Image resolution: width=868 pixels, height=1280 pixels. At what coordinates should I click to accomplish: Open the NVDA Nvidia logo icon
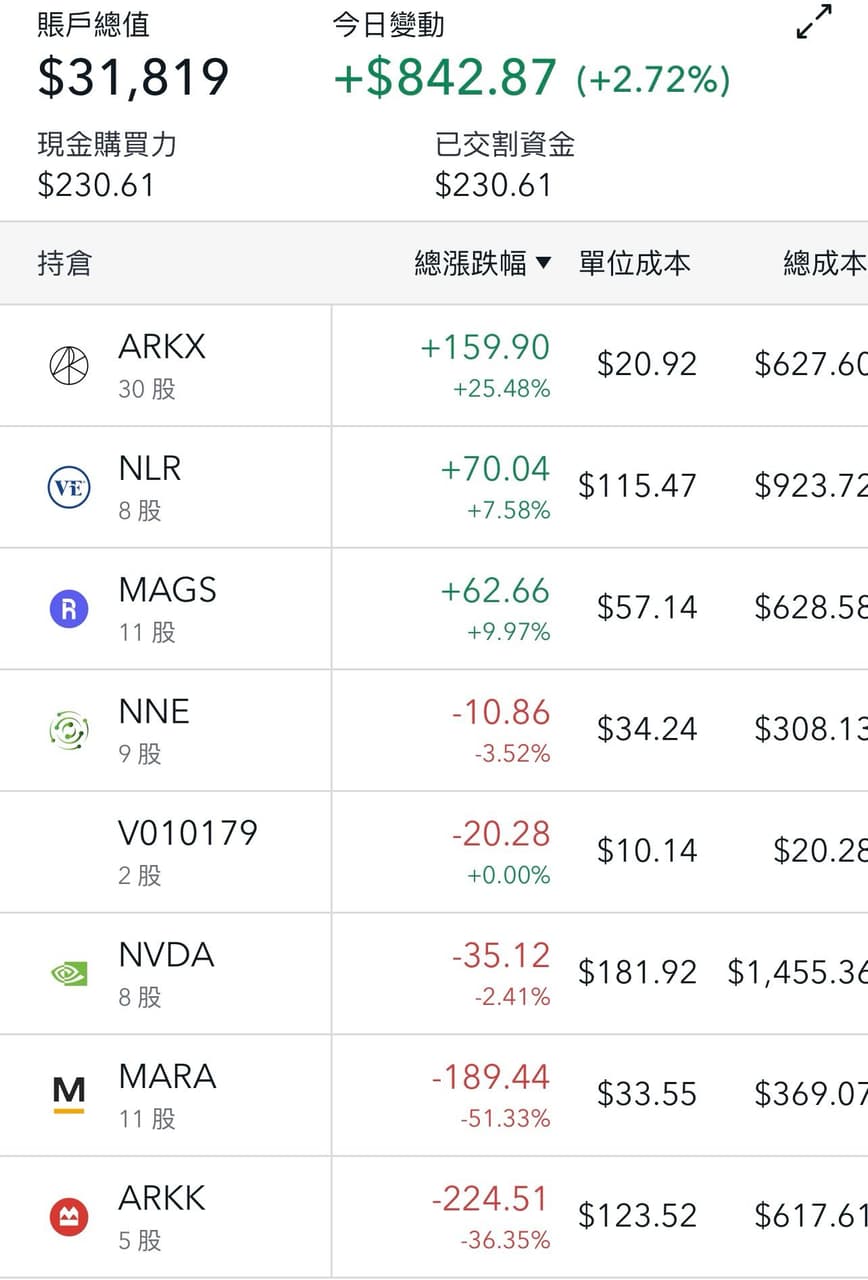(x=69, y=974)
